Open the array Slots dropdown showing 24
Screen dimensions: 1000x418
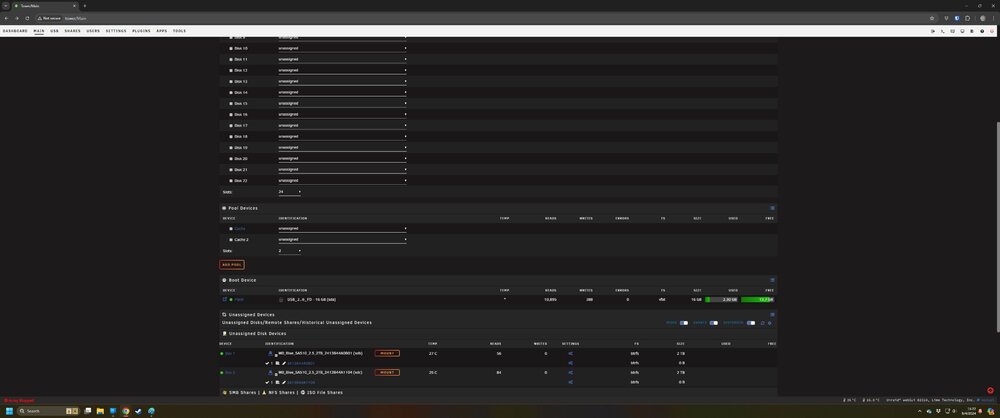click(x=290, y=192)
